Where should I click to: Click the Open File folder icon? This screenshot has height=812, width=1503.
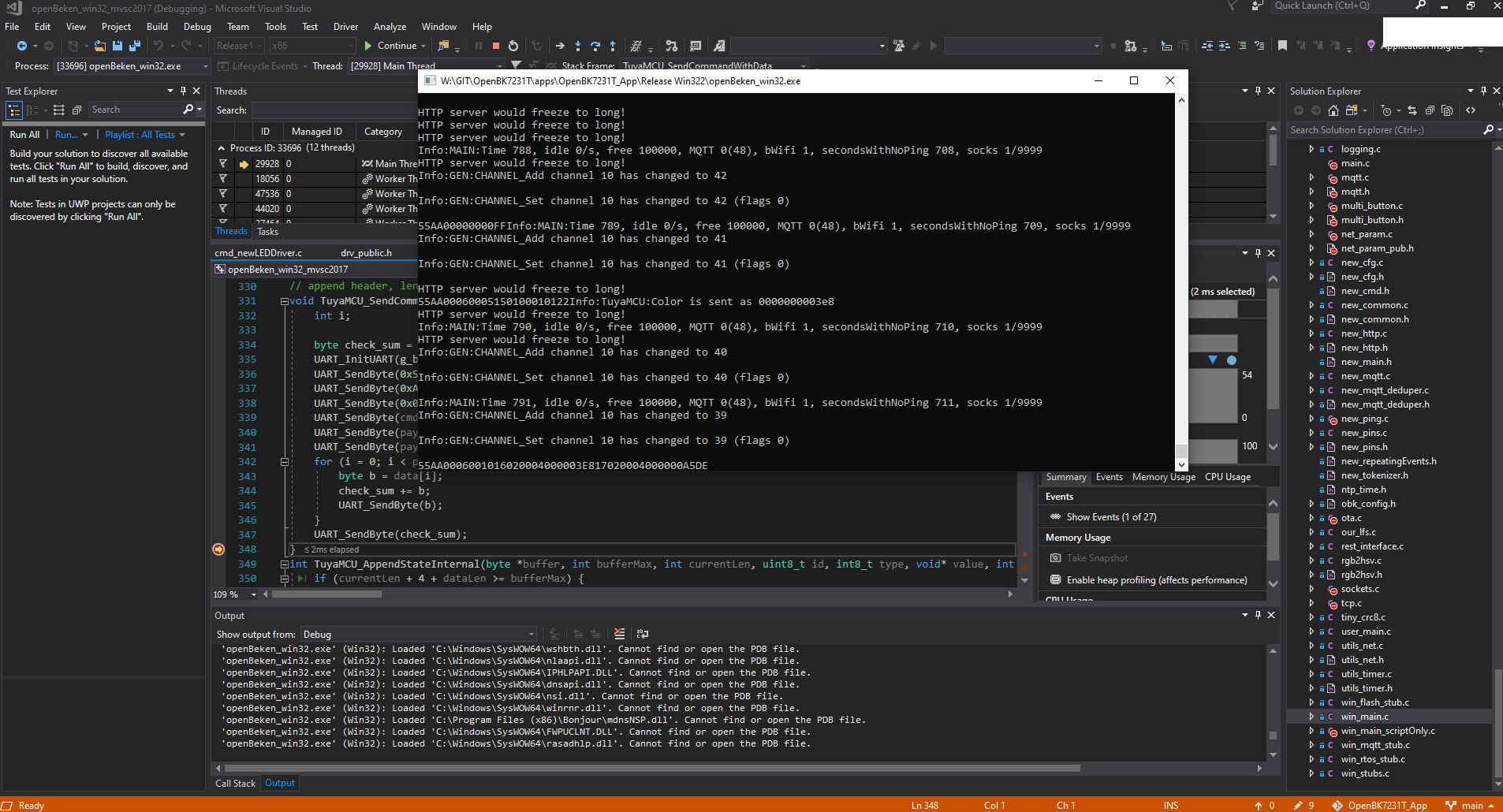pos(100,46)
